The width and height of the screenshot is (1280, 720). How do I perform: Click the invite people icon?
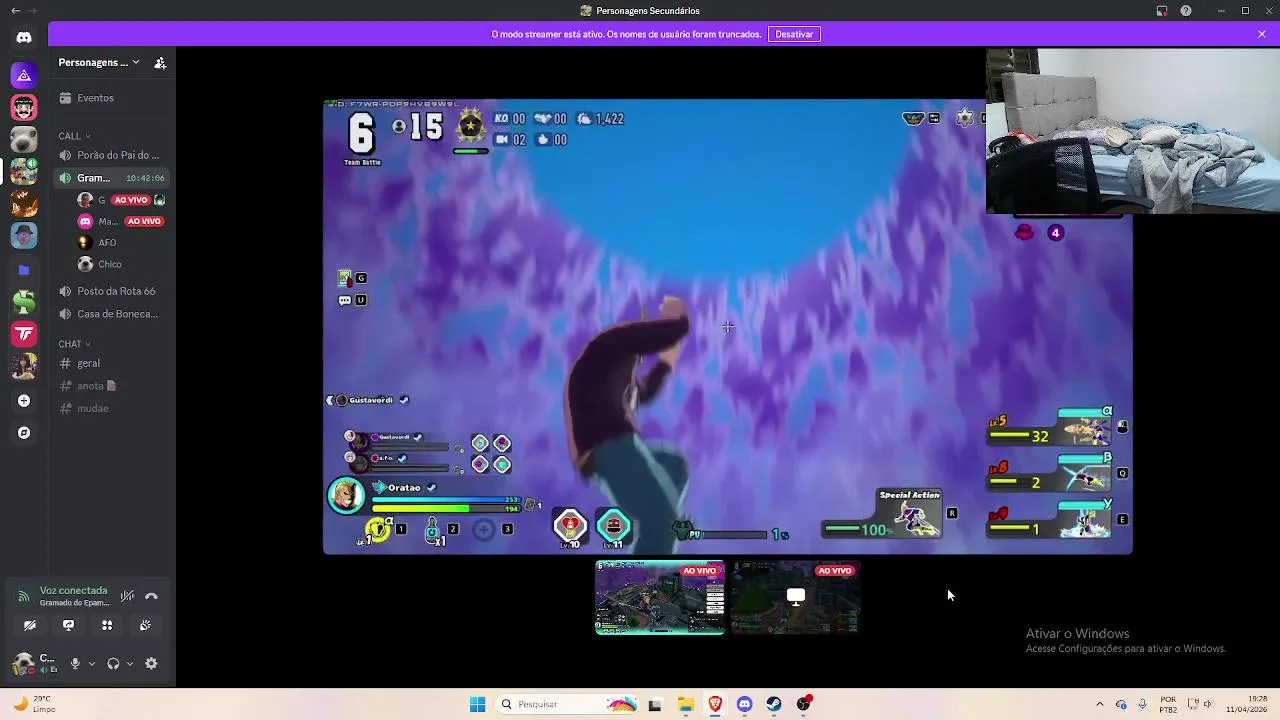[160, 63]
